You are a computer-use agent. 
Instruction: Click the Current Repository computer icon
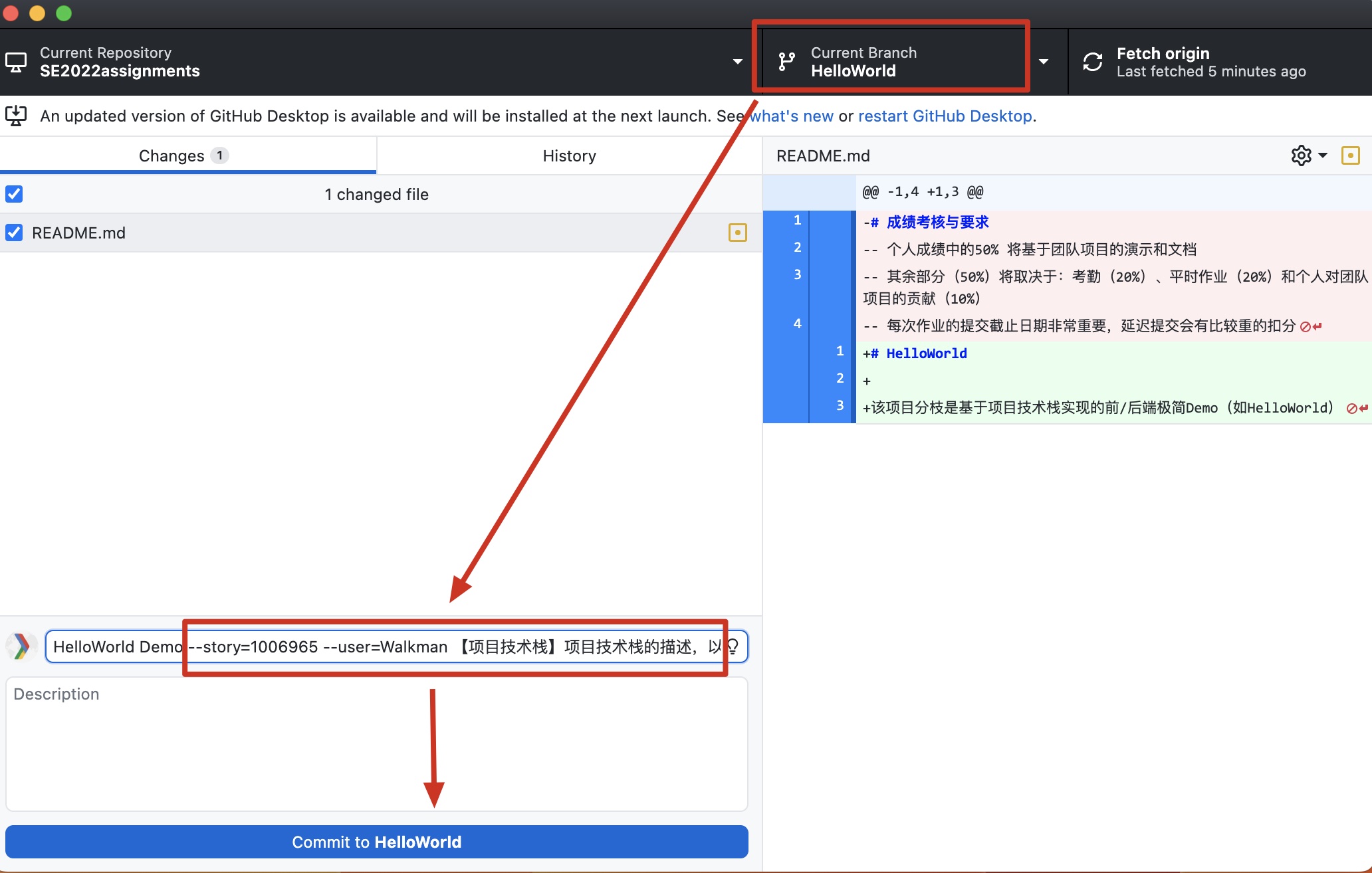coord(16,62)
